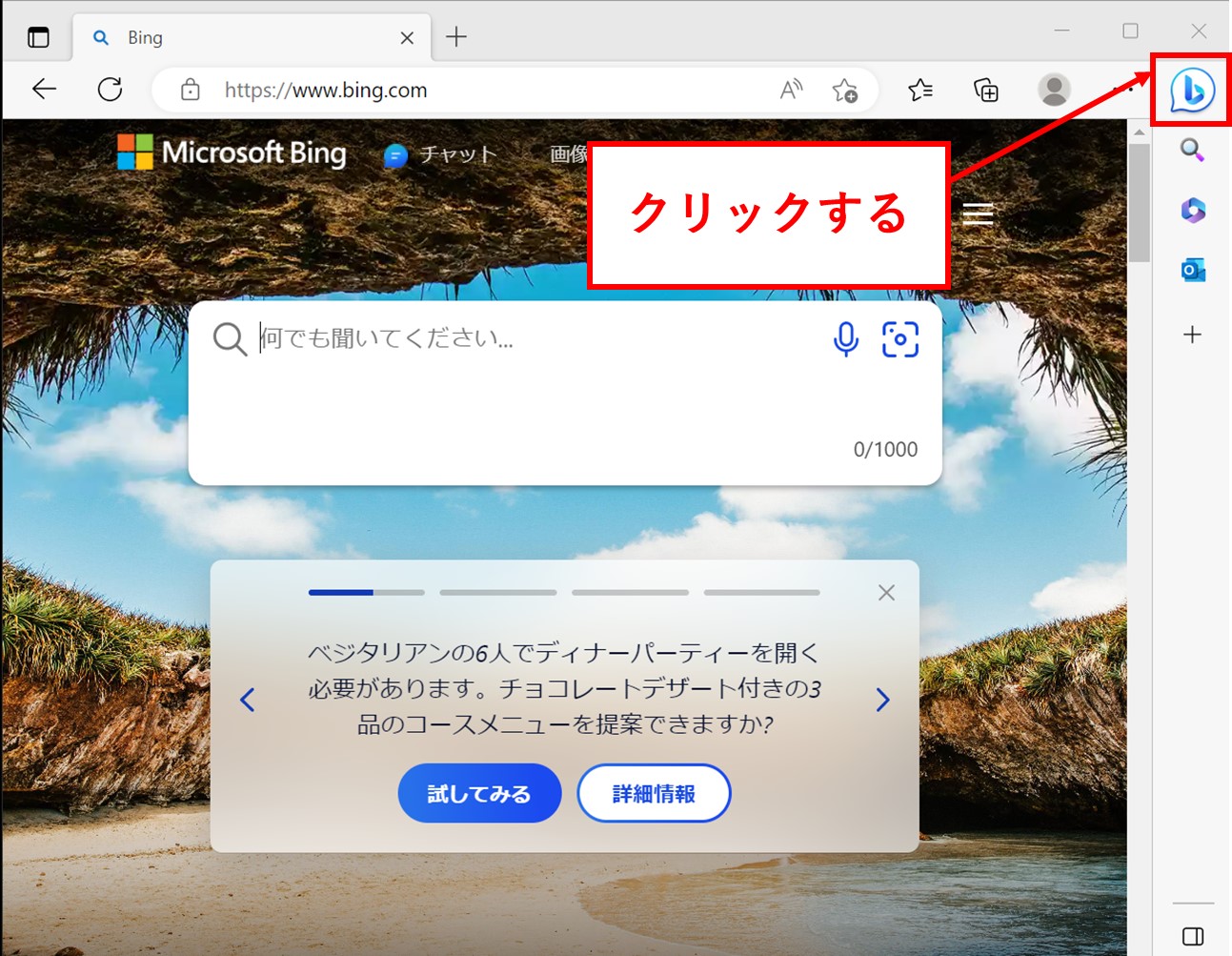Open the tab actions menu
Viewport: 1232px width, 956px height.
tap(38, 37)
